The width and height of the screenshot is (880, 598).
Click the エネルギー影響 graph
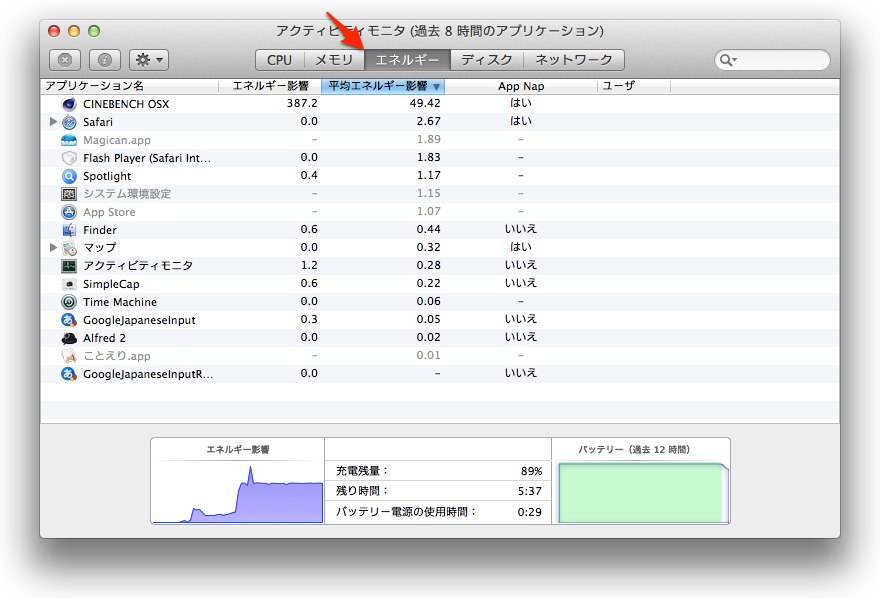[x=238, y=492]
